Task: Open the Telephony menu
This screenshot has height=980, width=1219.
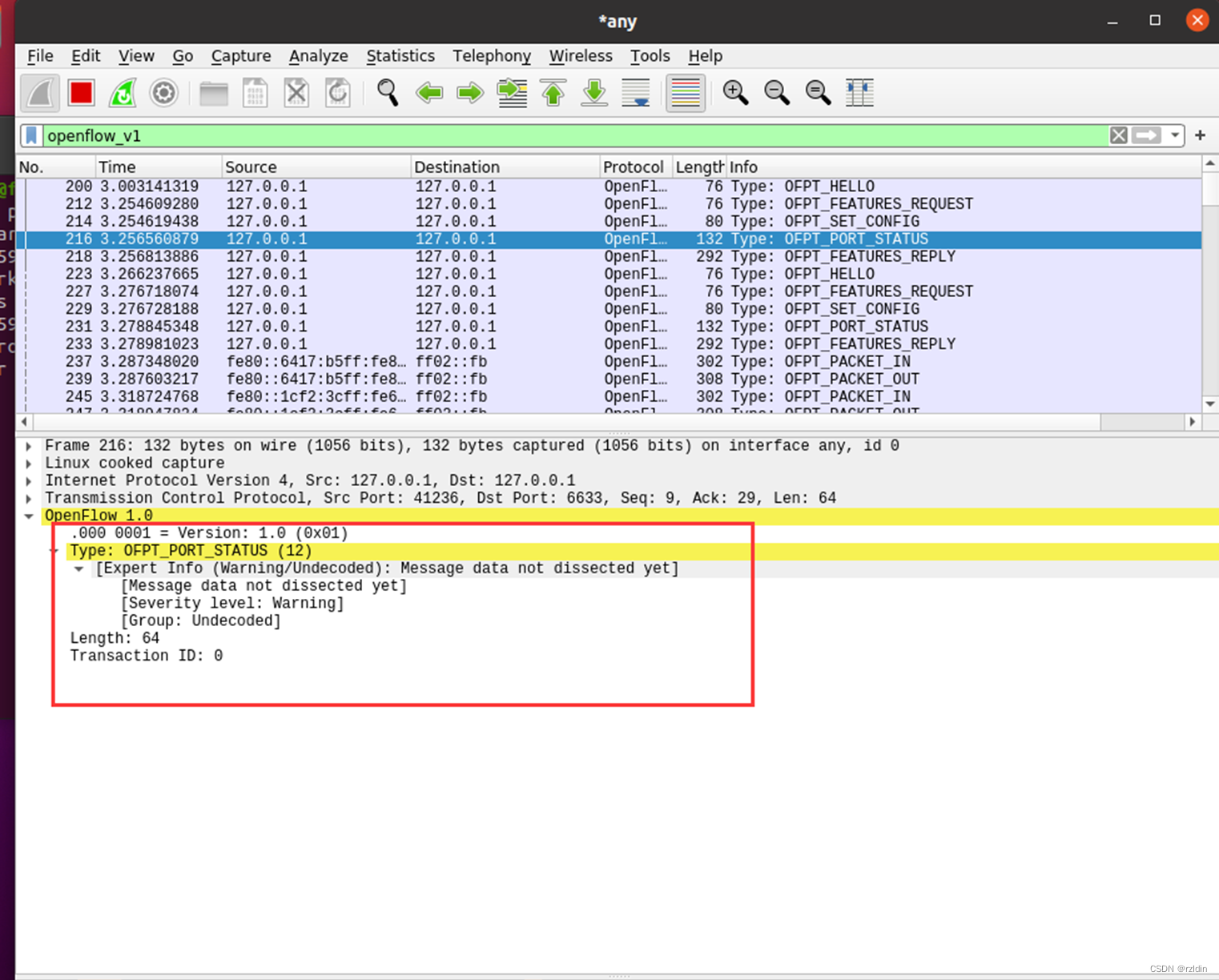Action: tap(491, 56)
